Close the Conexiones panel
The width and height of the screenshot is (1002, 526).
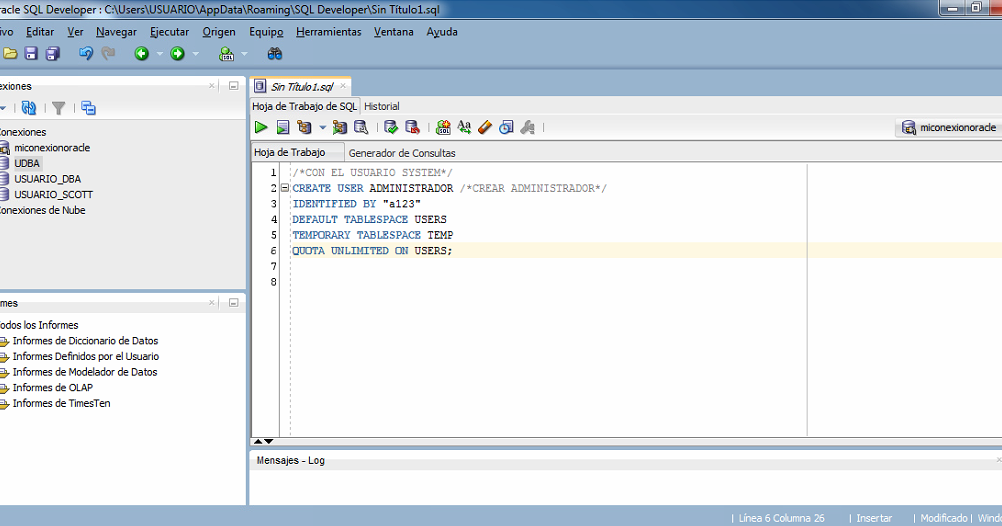coord(212,86)
